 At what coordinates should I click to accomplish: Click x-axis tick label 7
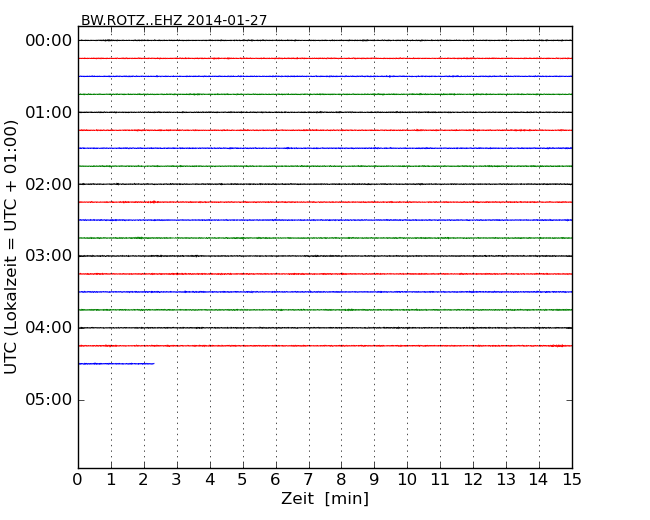click(x=308, y=479)
